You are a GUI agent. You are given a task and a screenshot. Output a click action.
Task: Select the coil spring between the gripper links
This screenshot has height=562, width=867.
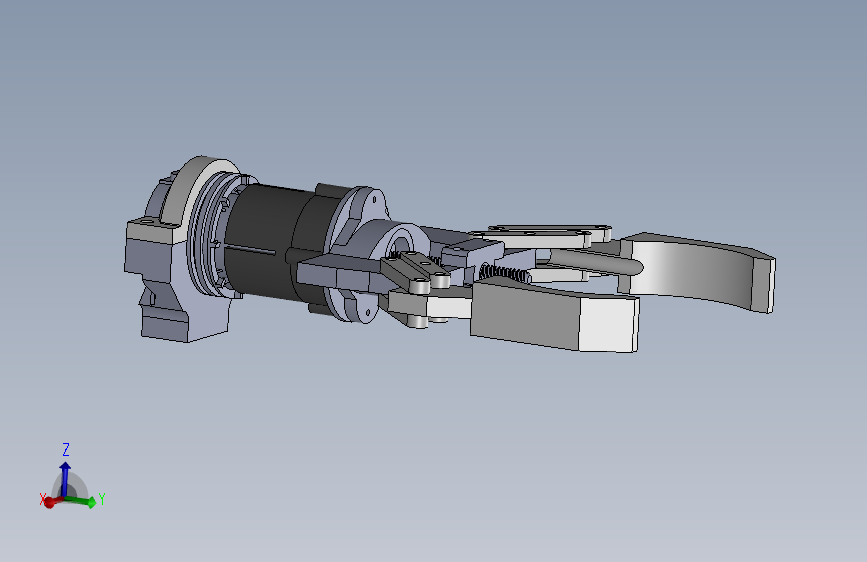504,273
